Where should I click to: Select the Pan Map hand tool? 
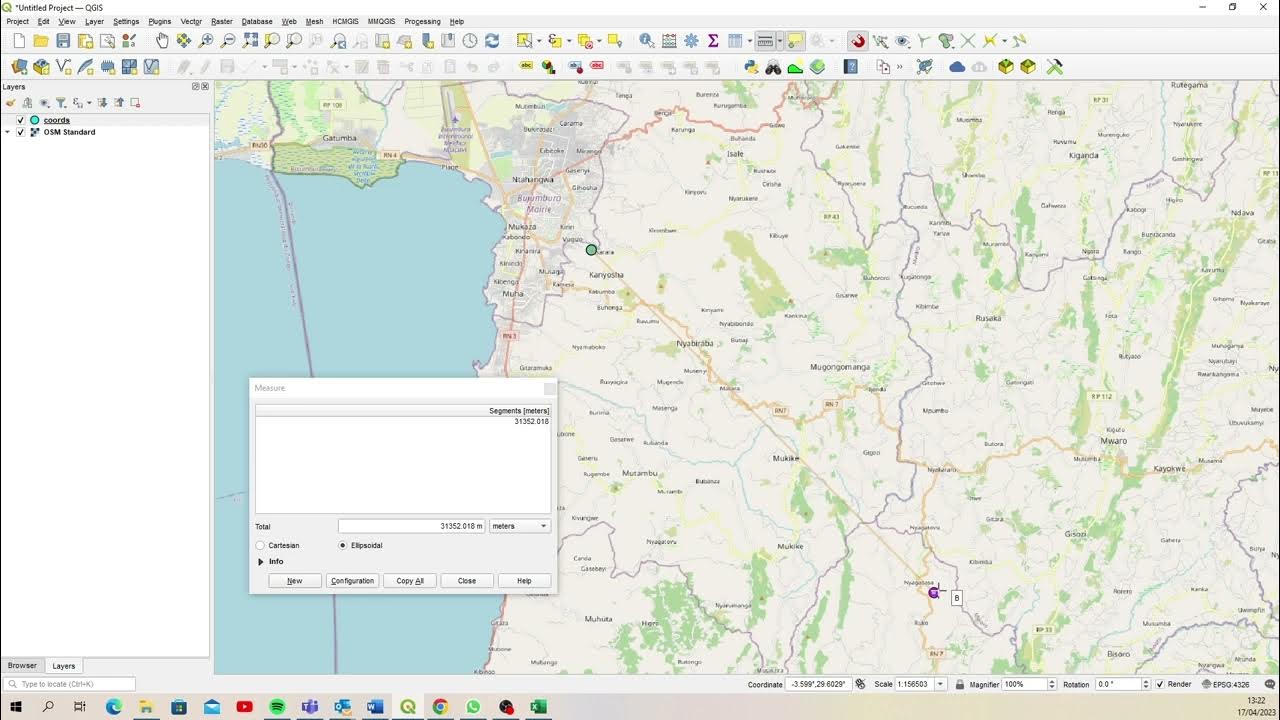click(162, 41)
